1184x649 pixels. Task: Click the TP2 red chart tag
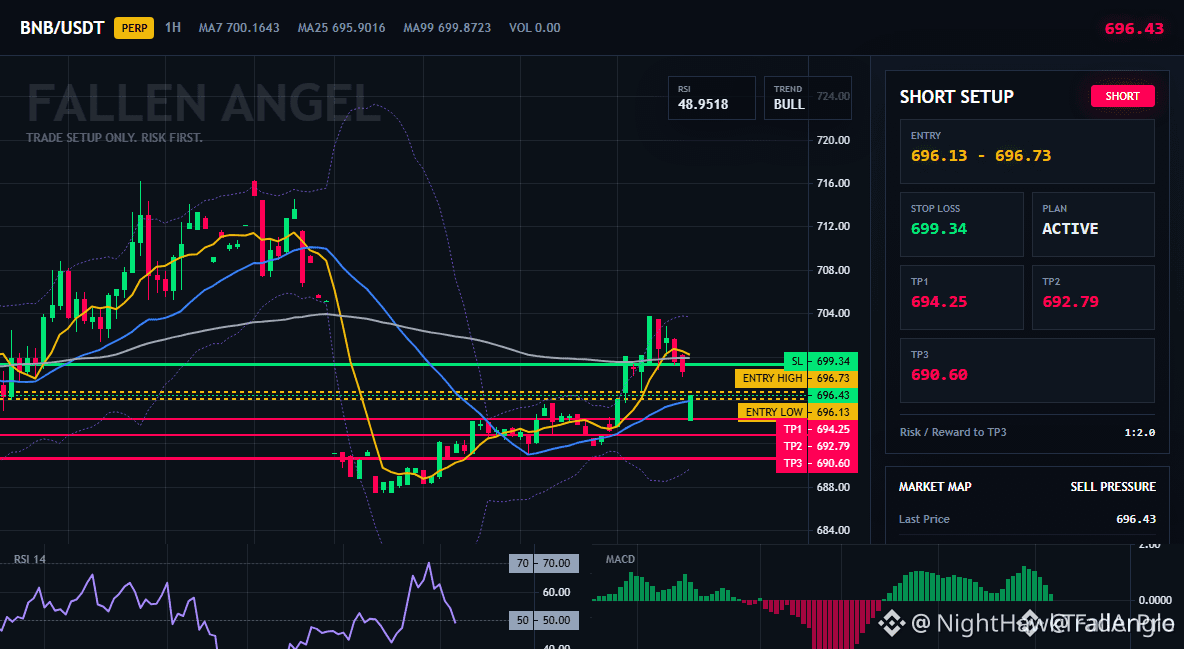(x=792, y=446)
